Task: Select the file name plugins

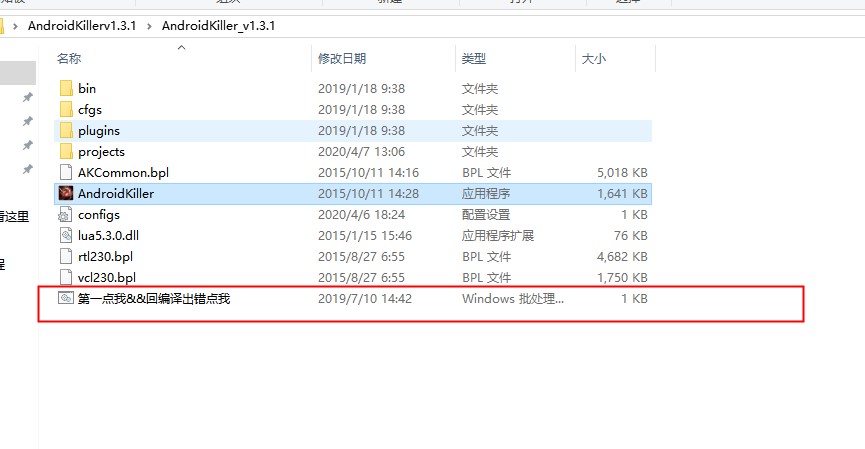Action: (x=99, y=131)
